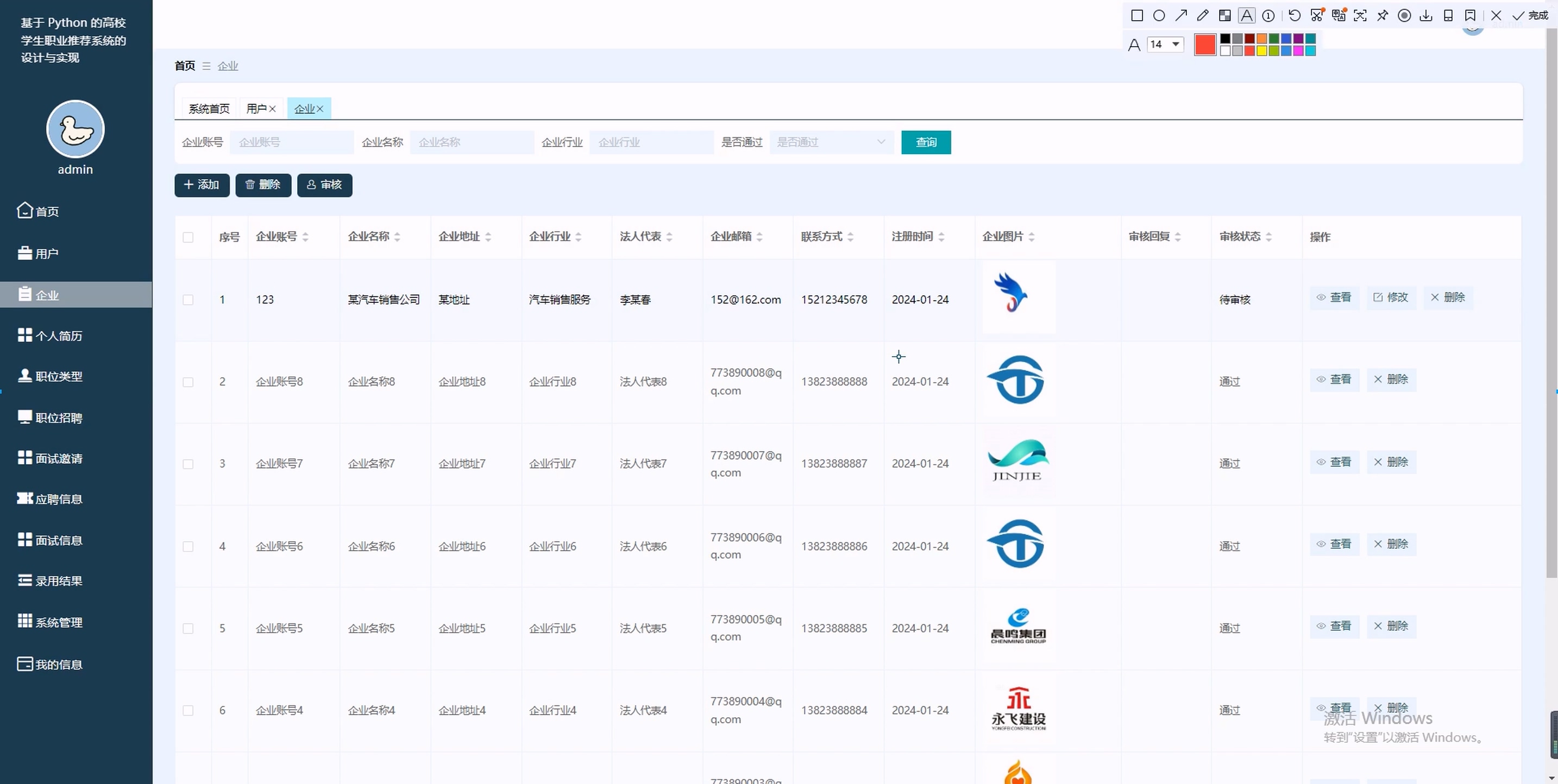Click the scissors long-screenshot icon
The image size is (1558, 784).
1317,16
